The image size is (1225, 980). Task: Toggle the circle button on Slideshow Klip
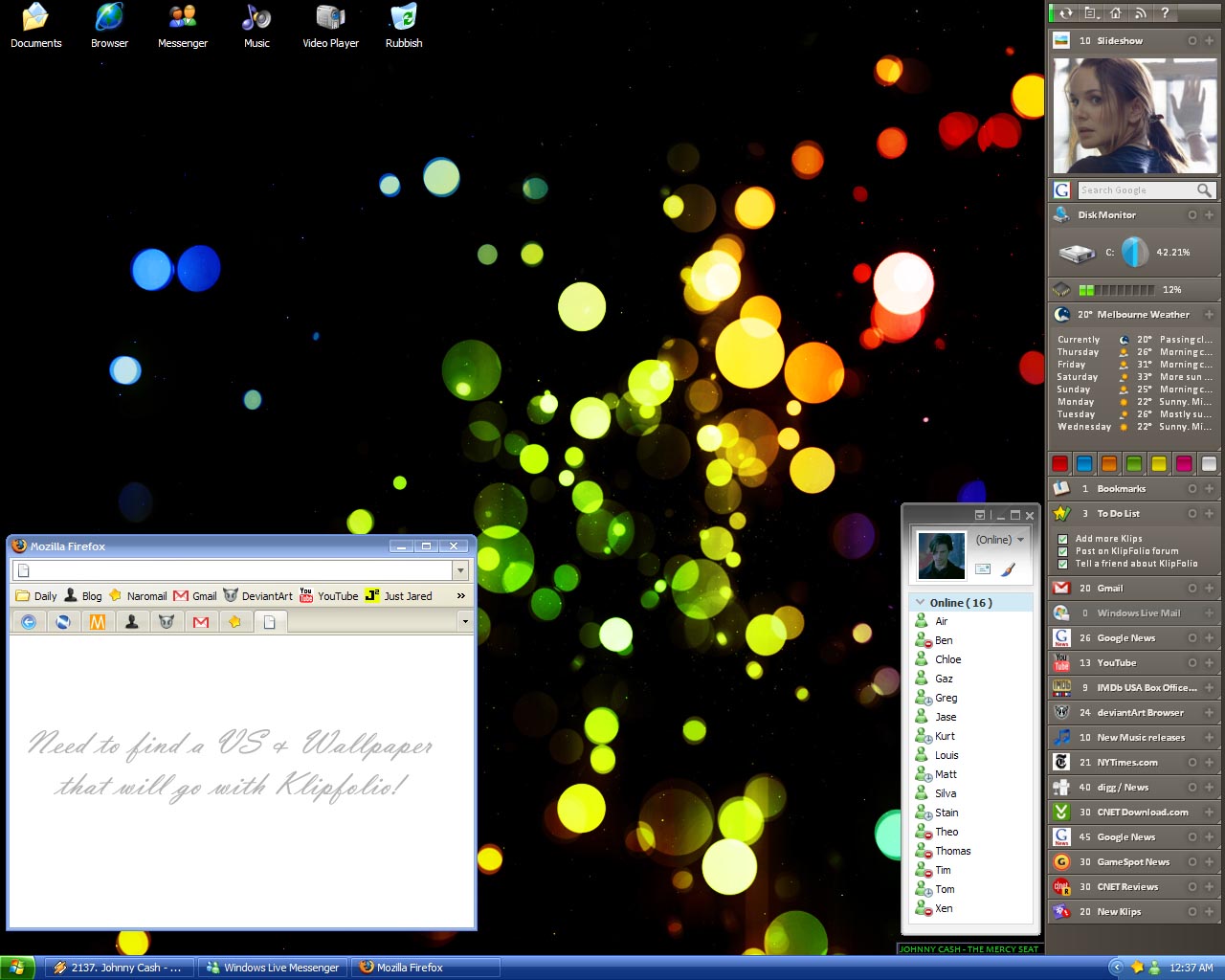pyautogui.click(x=1192, y=40)
